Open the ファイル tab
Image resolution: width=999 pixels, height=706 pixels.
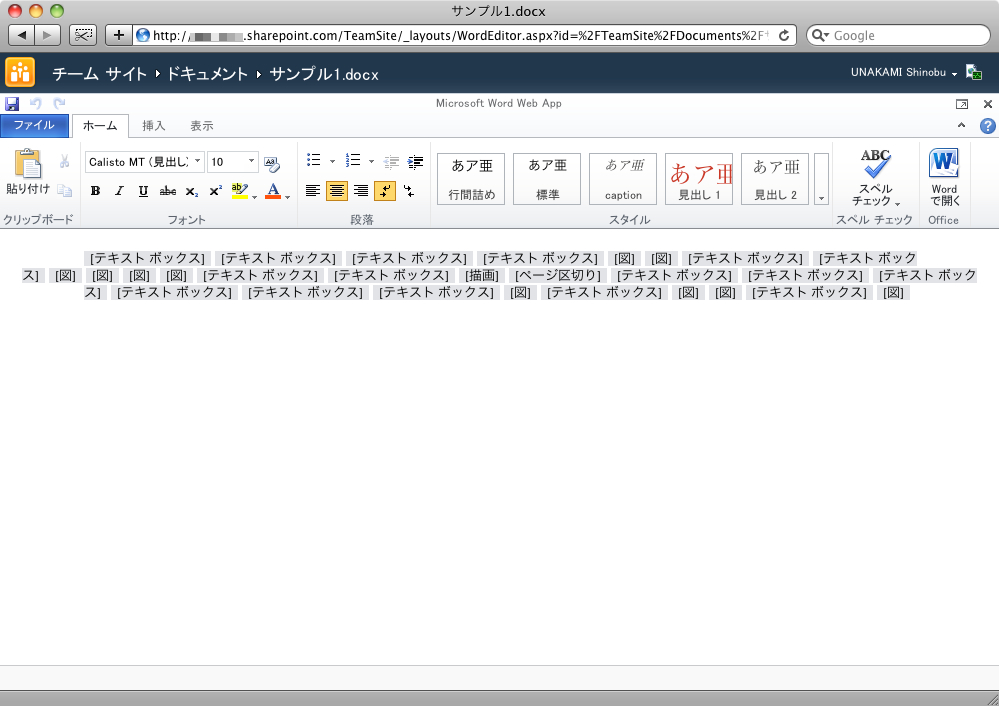pos(34,126)
